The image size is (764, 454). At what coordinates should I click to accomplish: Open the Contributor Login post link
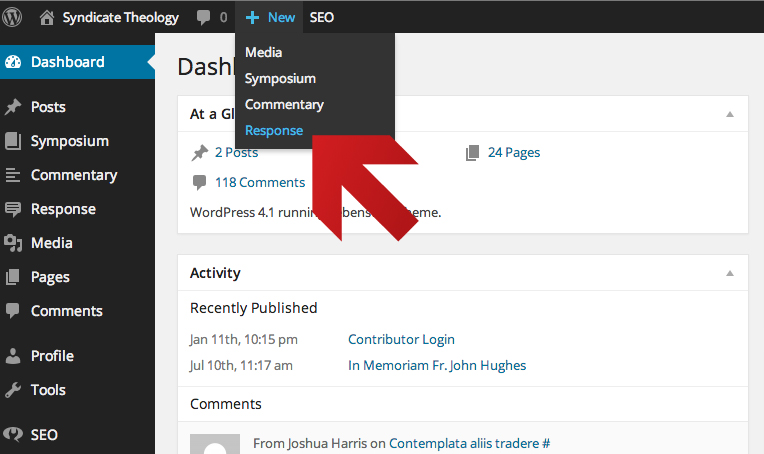(x=401, y=339)
